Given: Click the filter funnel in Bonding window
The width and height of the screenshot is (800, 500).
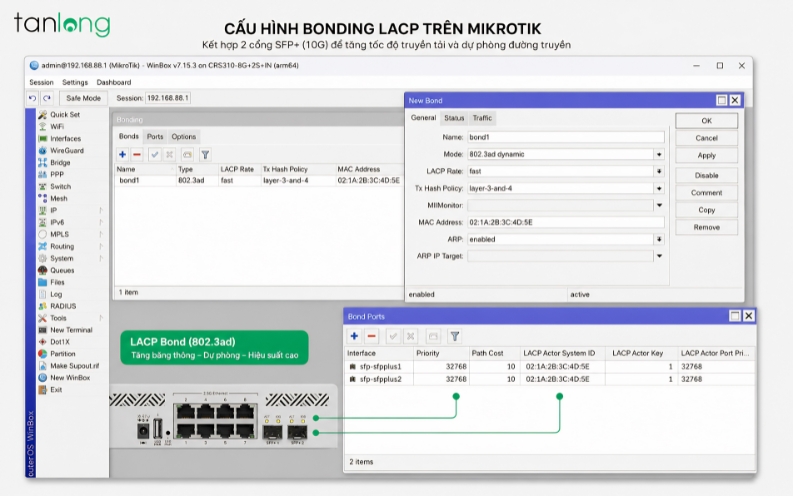Looking at the screenshot, I should [x=207, y=156].
